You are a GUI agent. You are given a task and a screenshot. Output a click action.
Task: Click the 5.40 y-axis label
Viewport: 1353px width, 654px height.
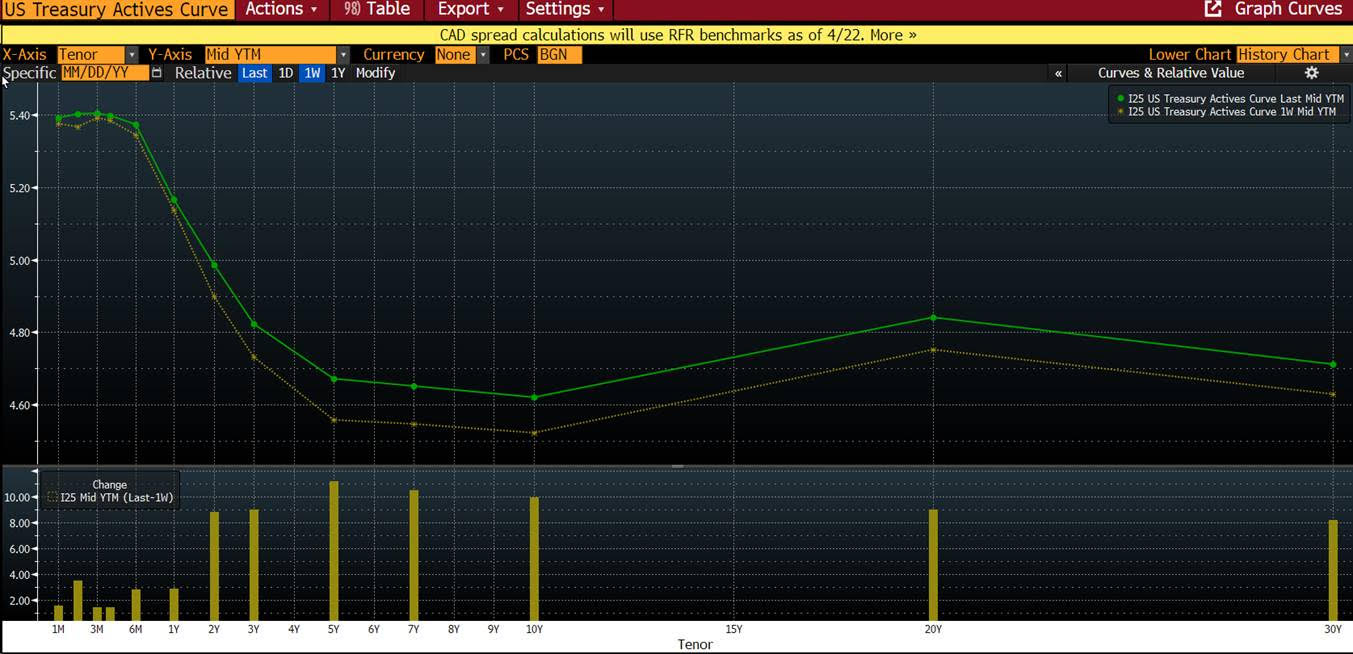(18, 115)
